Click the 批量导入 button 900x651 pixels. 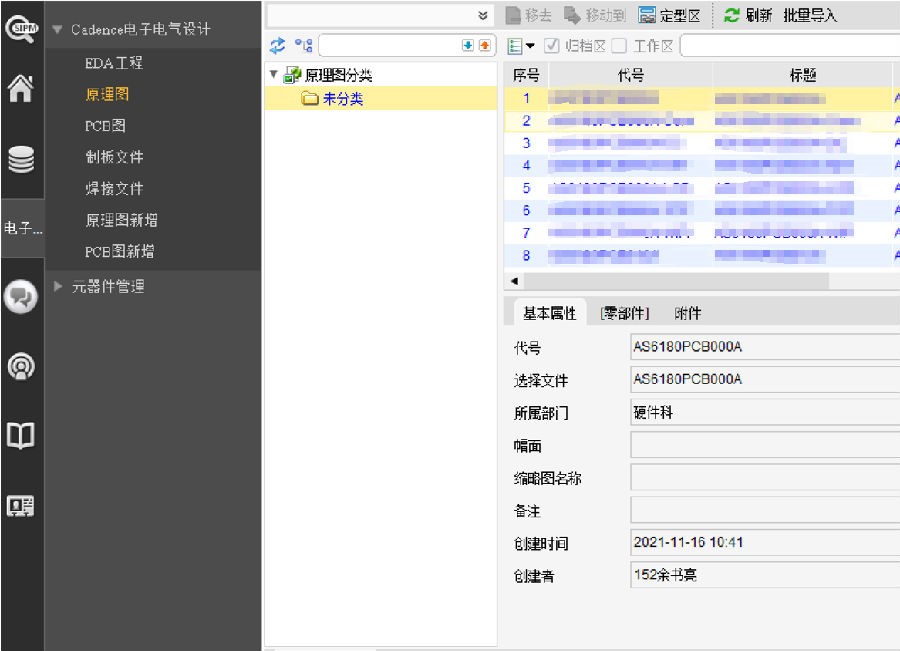pyautogui.click(x=809, y=15)
